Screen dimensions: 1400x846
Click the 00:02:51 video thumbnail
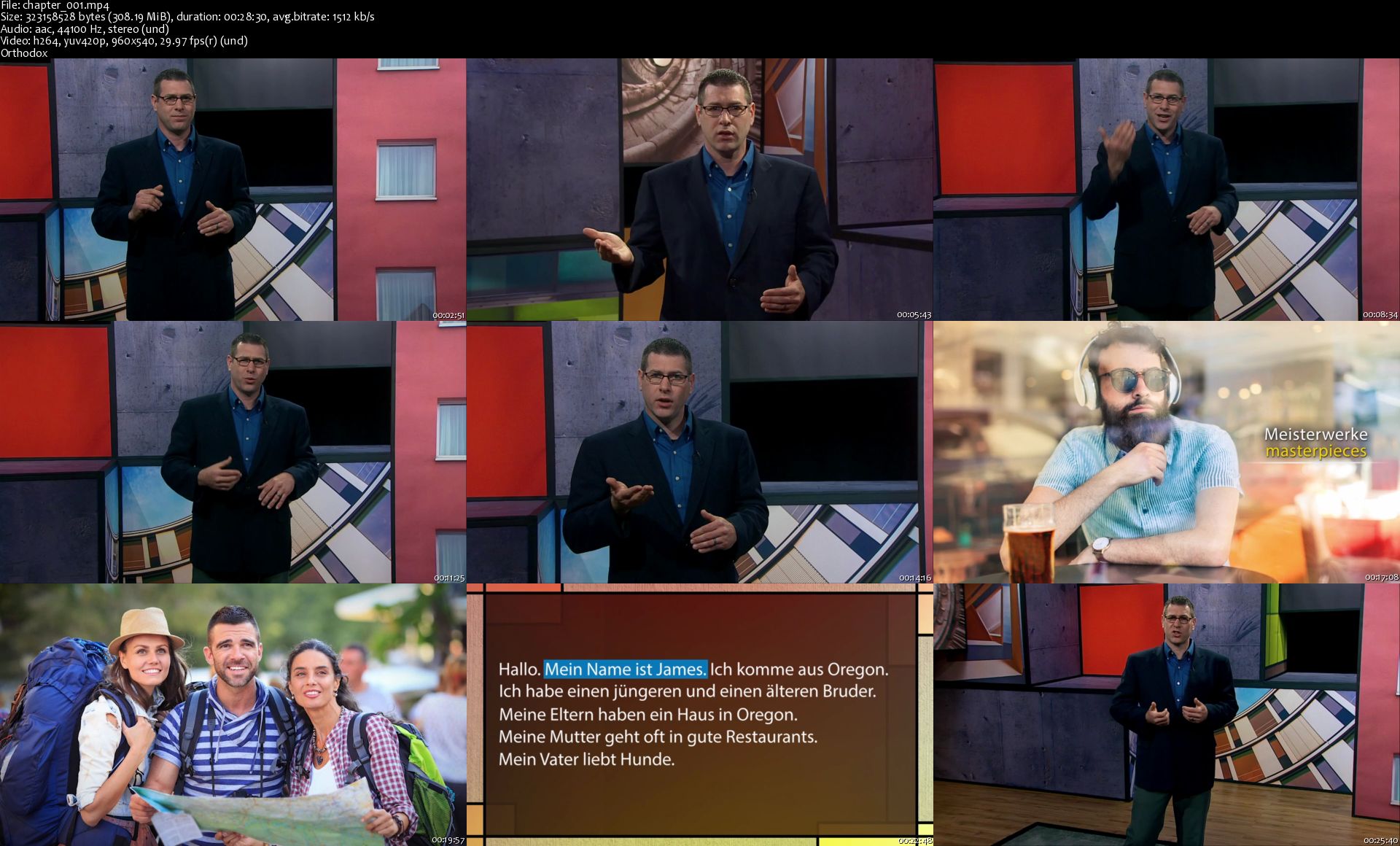[x=233, y=190]
